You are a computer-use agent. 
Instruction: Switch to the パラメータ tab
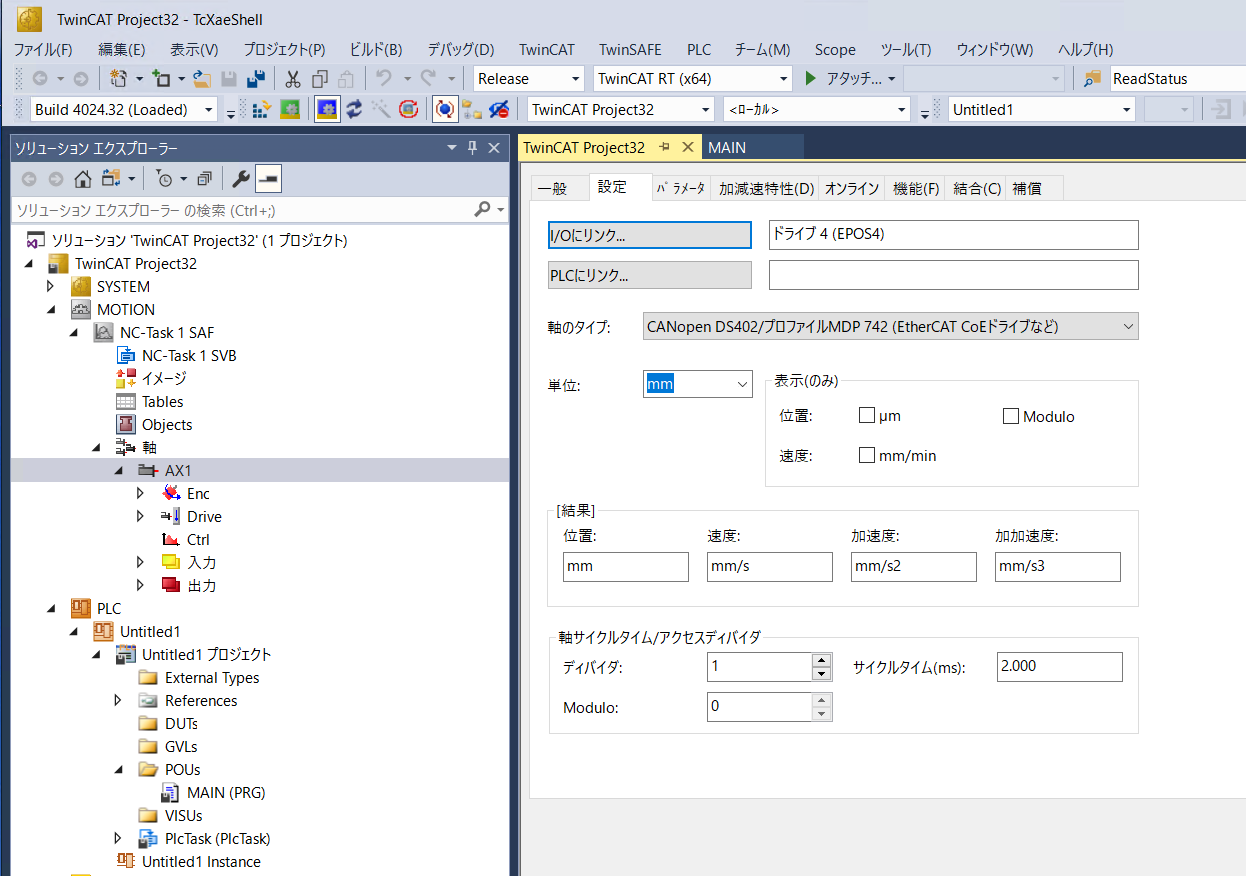(680, 188)
